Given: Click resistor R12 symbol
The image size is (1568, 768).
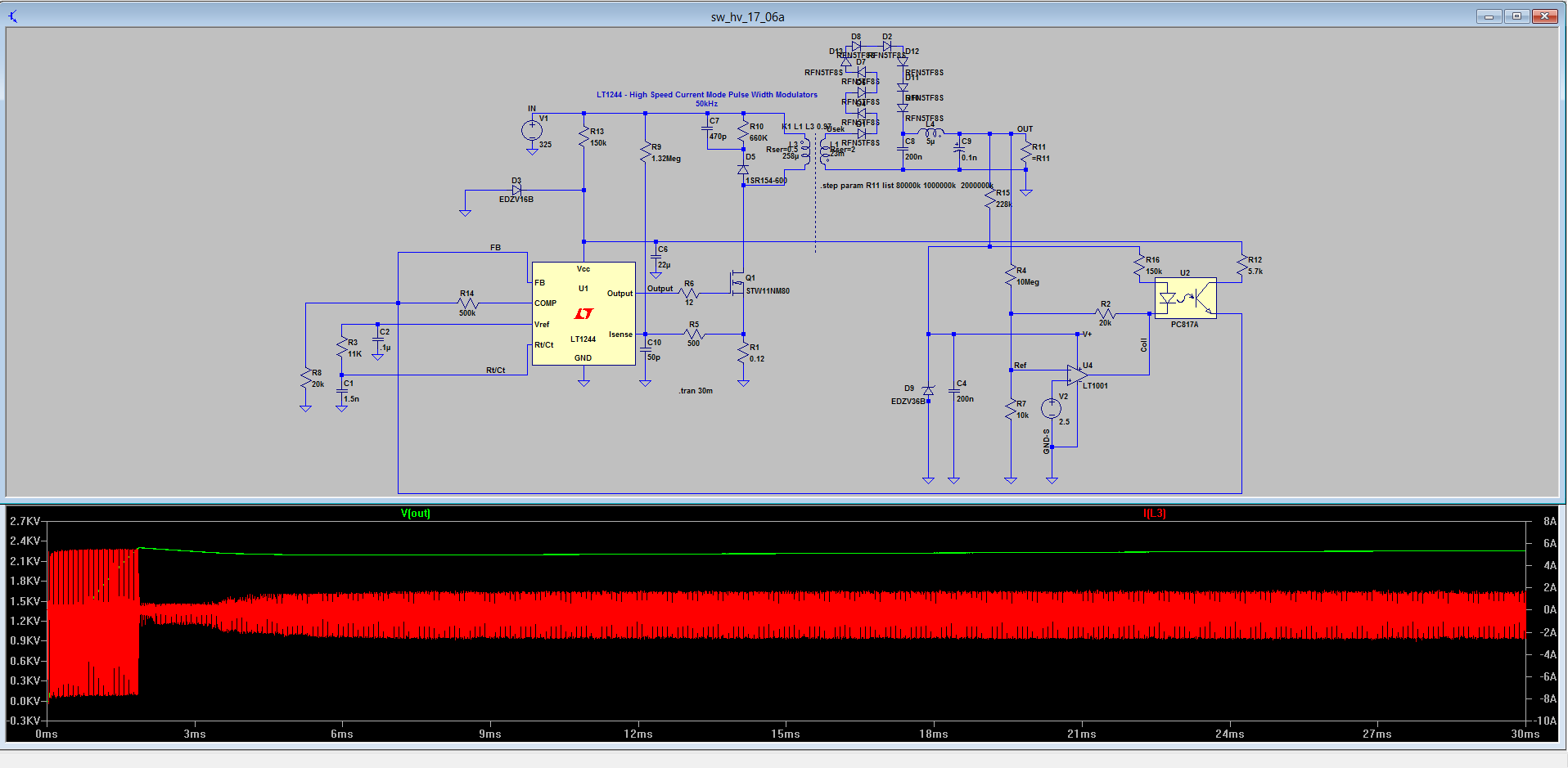Looking at the screenshot, I should (x=1241, y=265).
